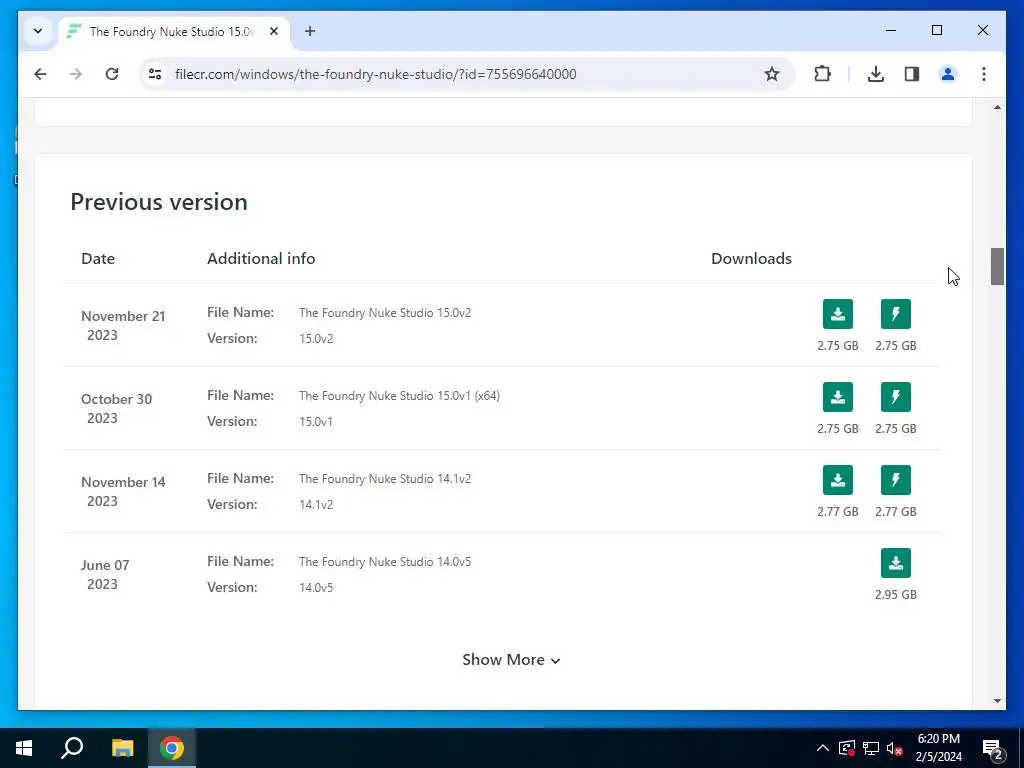The width and height of the screenshot is (1024, 768).
Task: Open Windows Start menu
Action: click(x=24, y=748)
